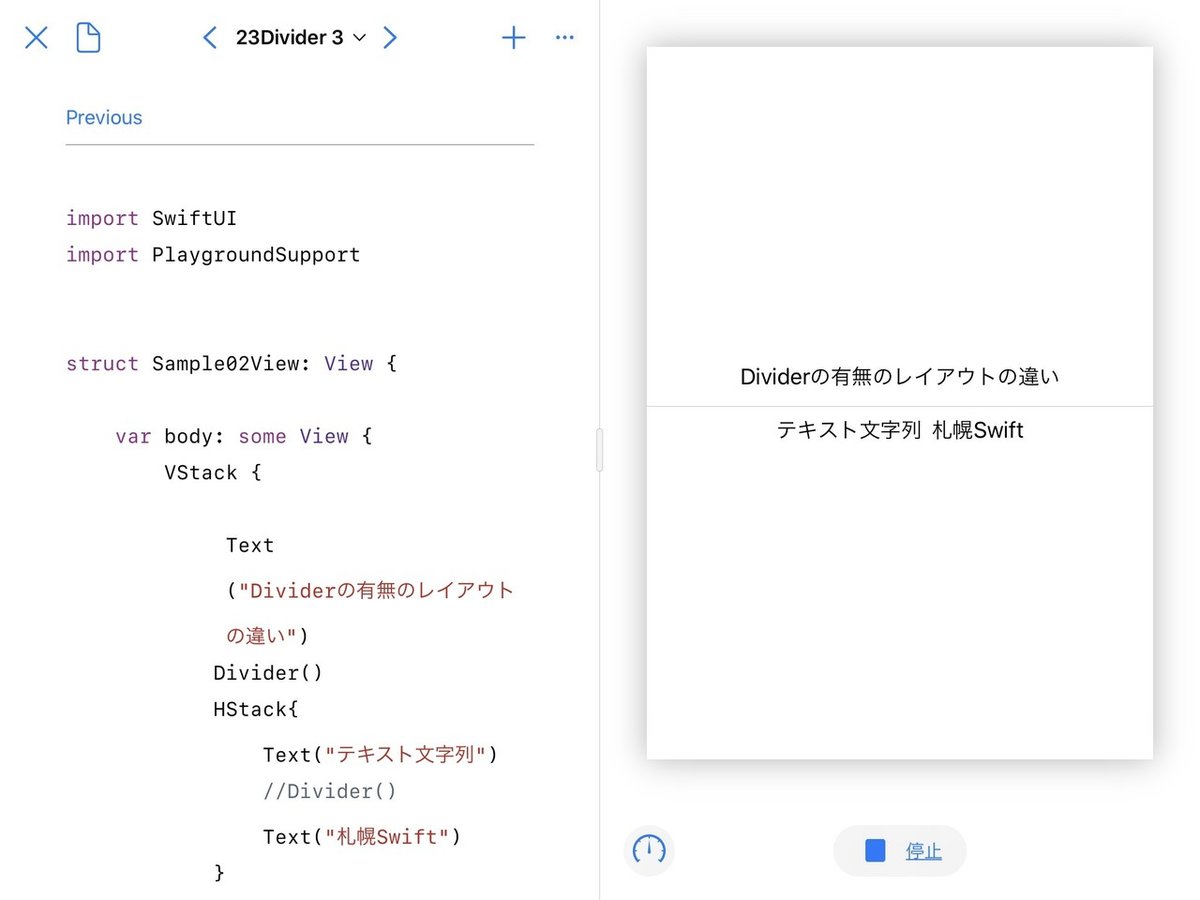
Task: Click the 'HStack{' code line
Action: click(x=256, y=710)
